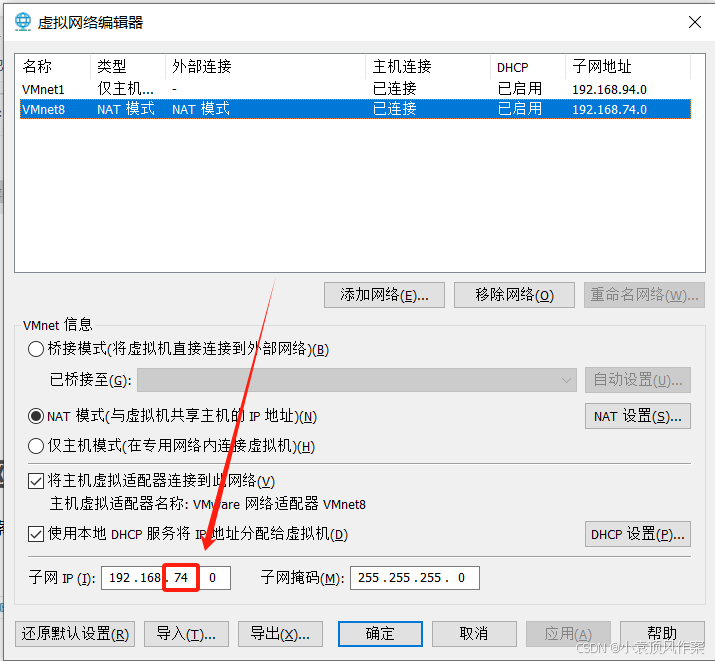Click the 类型 column header
The height and width of the screenshot is (661, 715).
coord(112,67)
